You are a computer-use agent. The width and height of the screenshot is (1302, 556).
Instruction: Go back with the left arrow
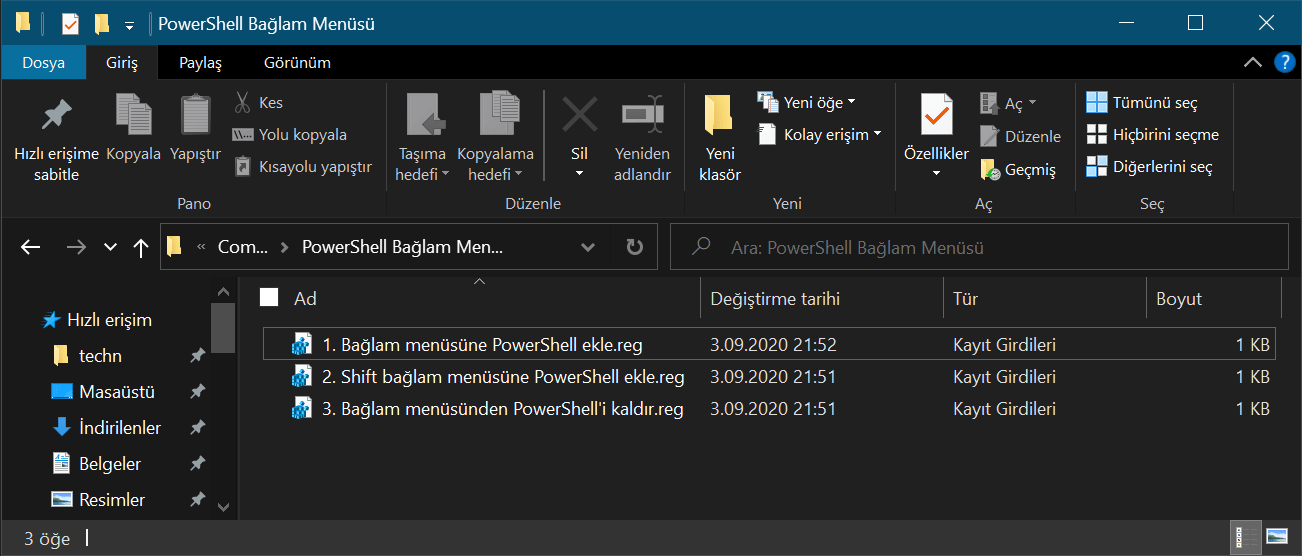[x=31, y=247]
